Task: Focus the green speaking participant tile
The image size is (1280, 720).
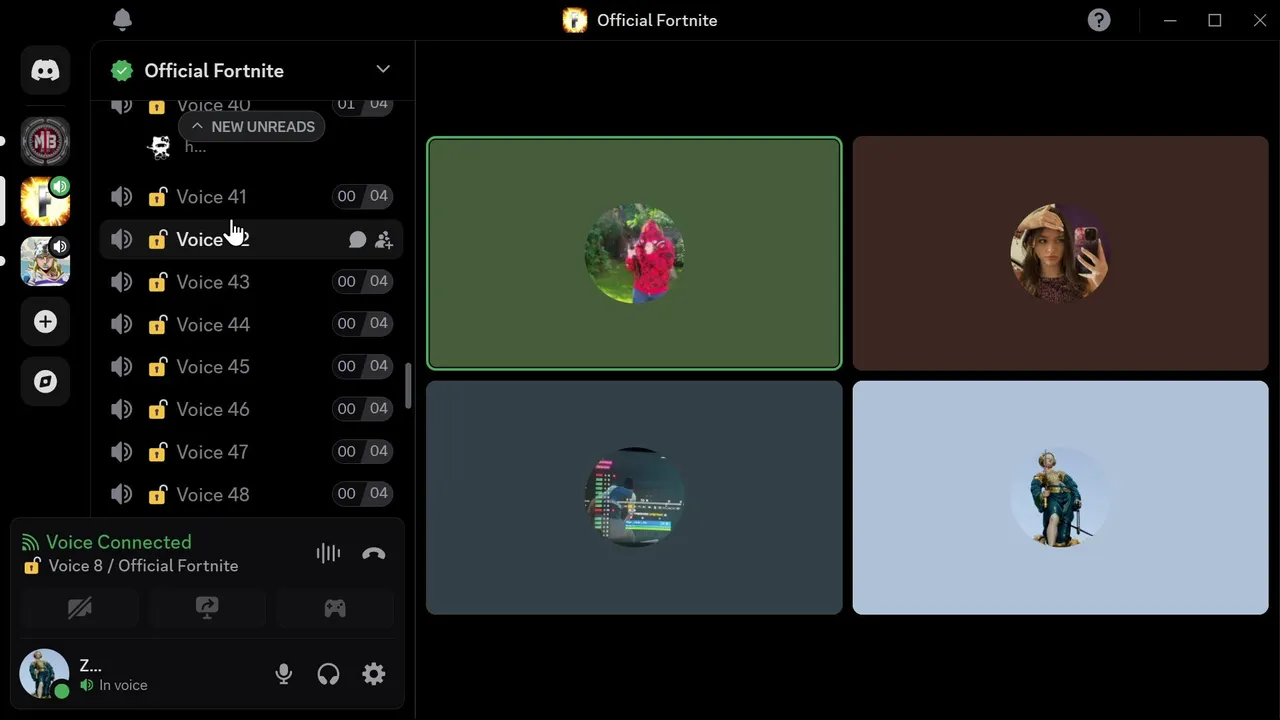Action: [x=634, y=253]
